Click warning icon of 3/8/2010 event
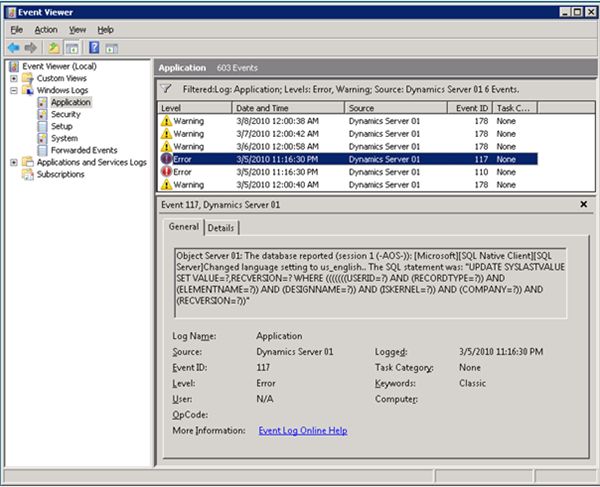The width and height of the screenshot is (600, 487). [x=166, y=121]
